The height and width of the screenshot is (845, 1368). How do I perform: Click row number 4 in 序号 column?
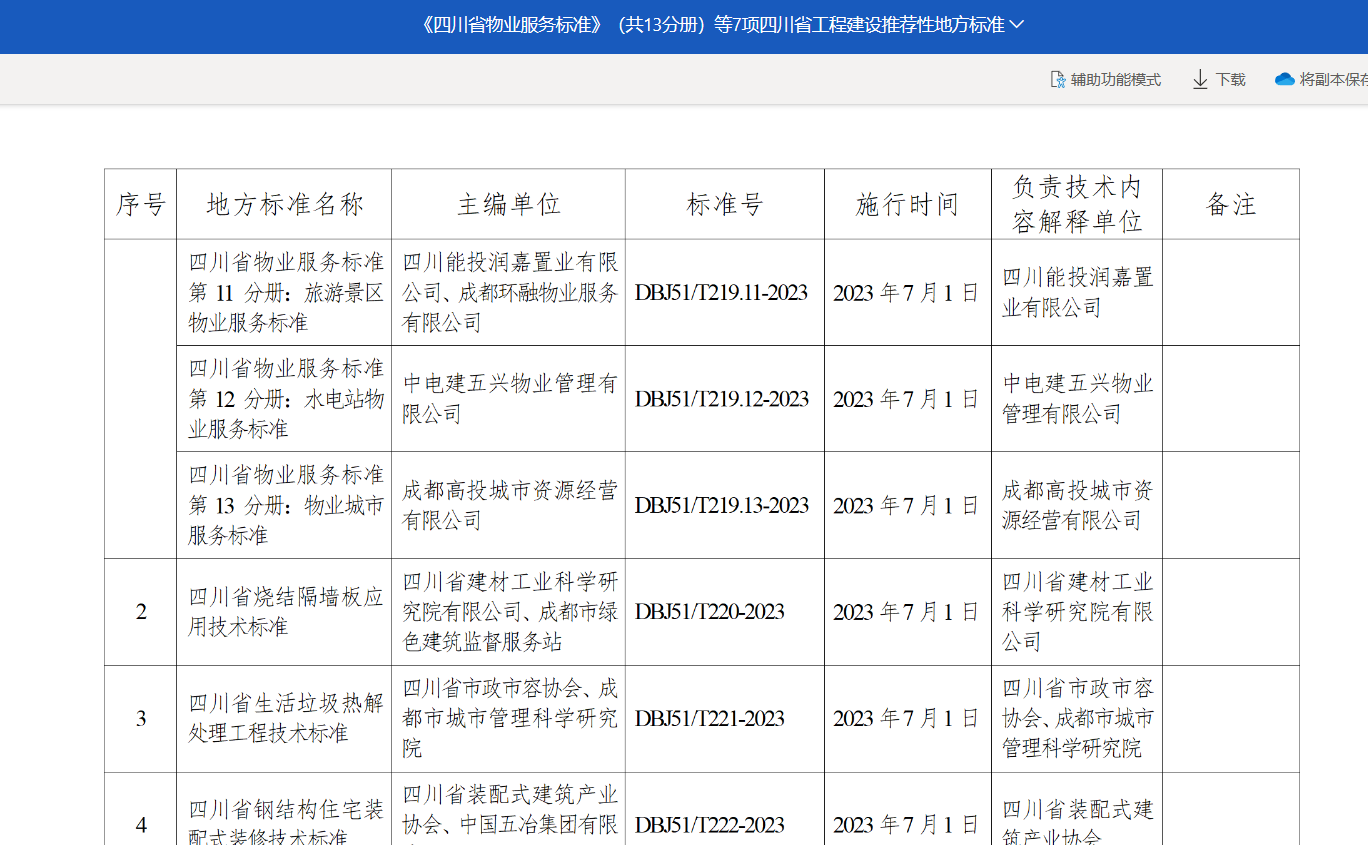[141, 809]
